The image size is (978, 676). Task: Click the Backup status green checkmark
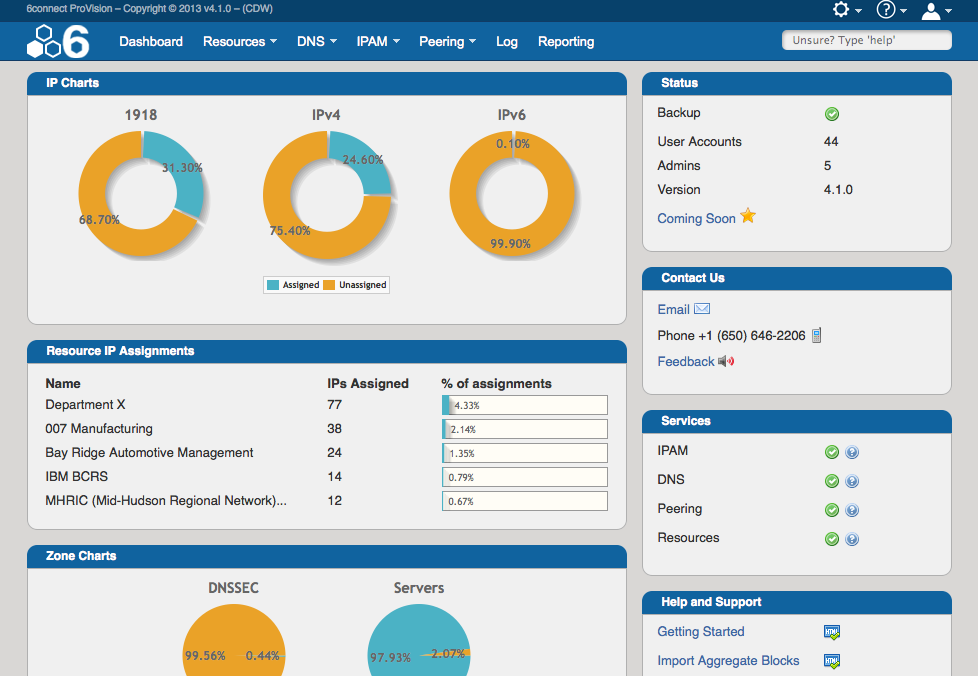tap(832, 114)
